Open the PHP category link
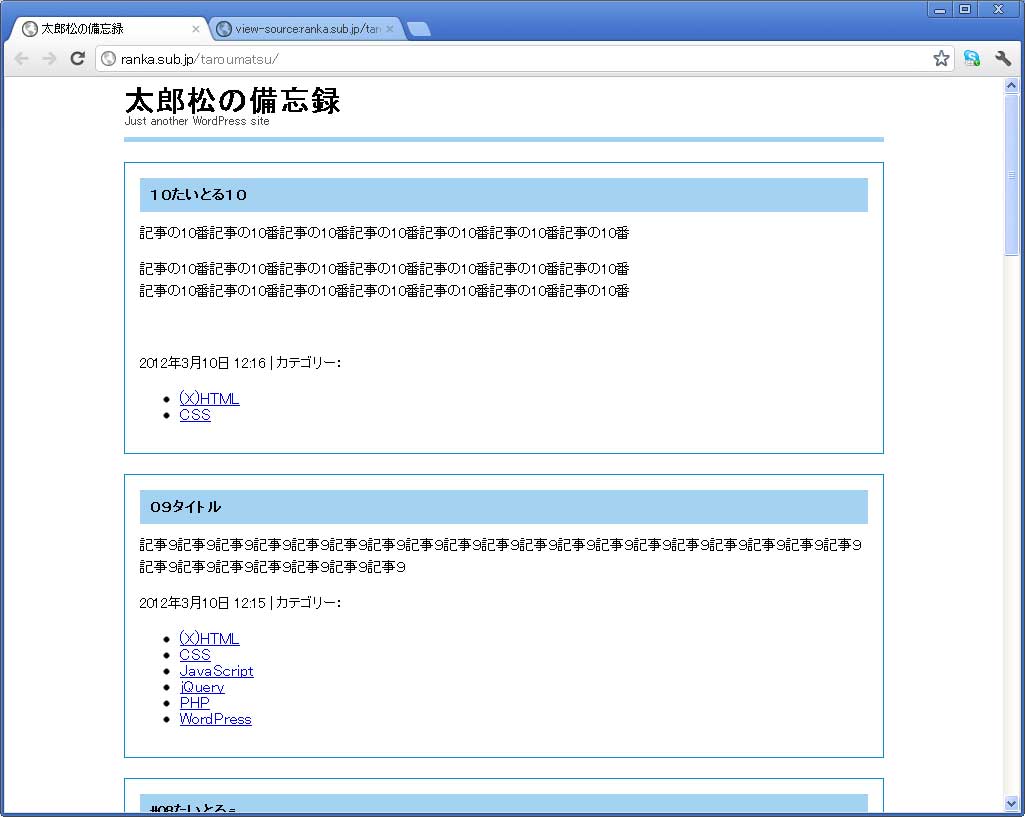The image size is (1025, 817). coord(194,703)
